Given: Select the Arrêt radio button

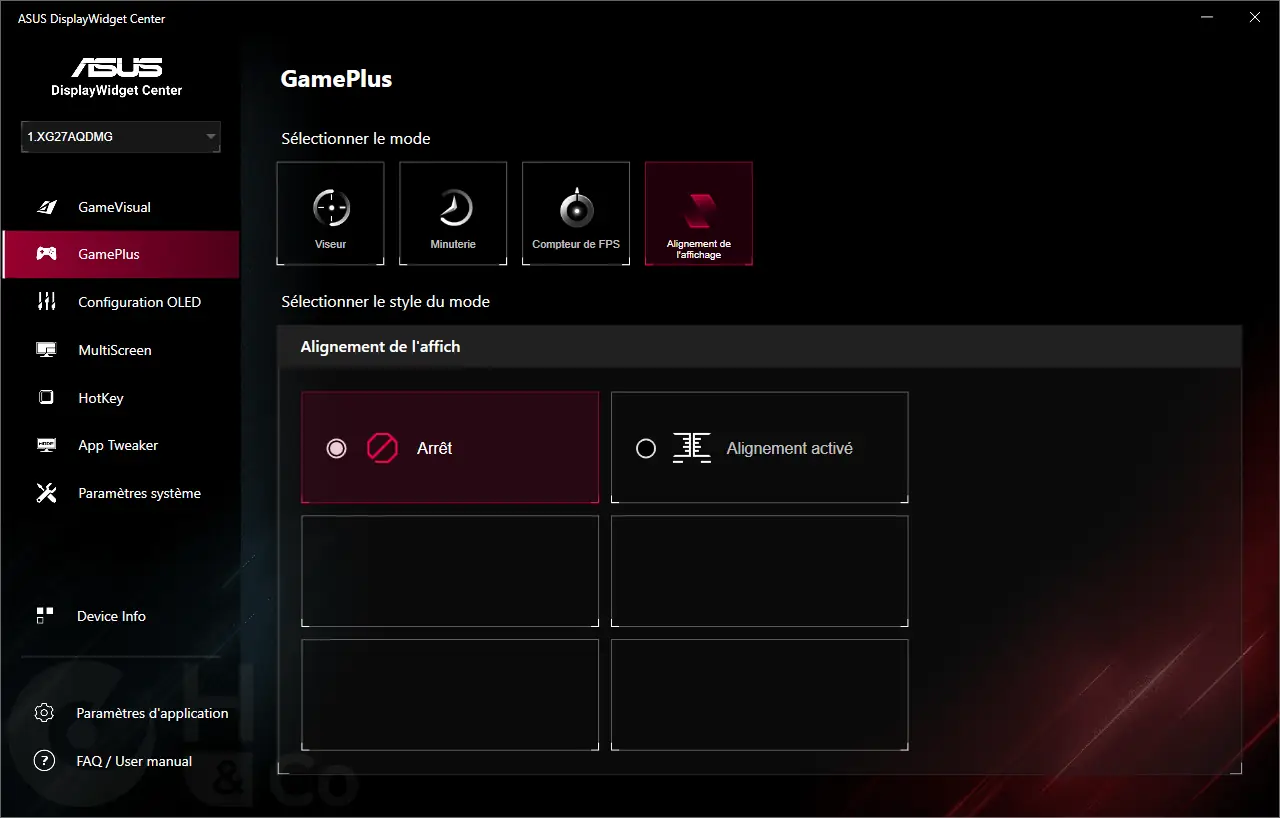Looking at the screenshot, I should point(336,448).
